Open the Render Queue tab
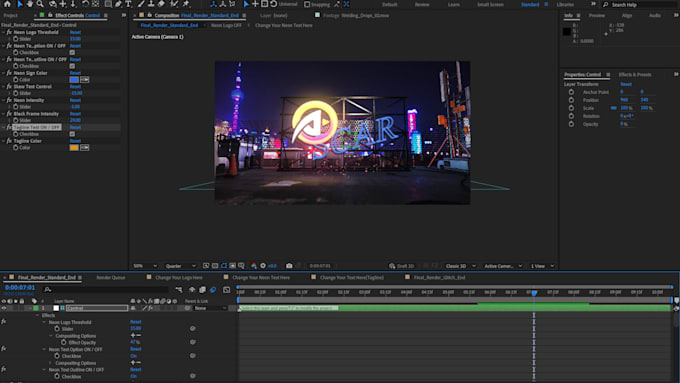Screen dimensions: 680x383 (x=111, y=277)
